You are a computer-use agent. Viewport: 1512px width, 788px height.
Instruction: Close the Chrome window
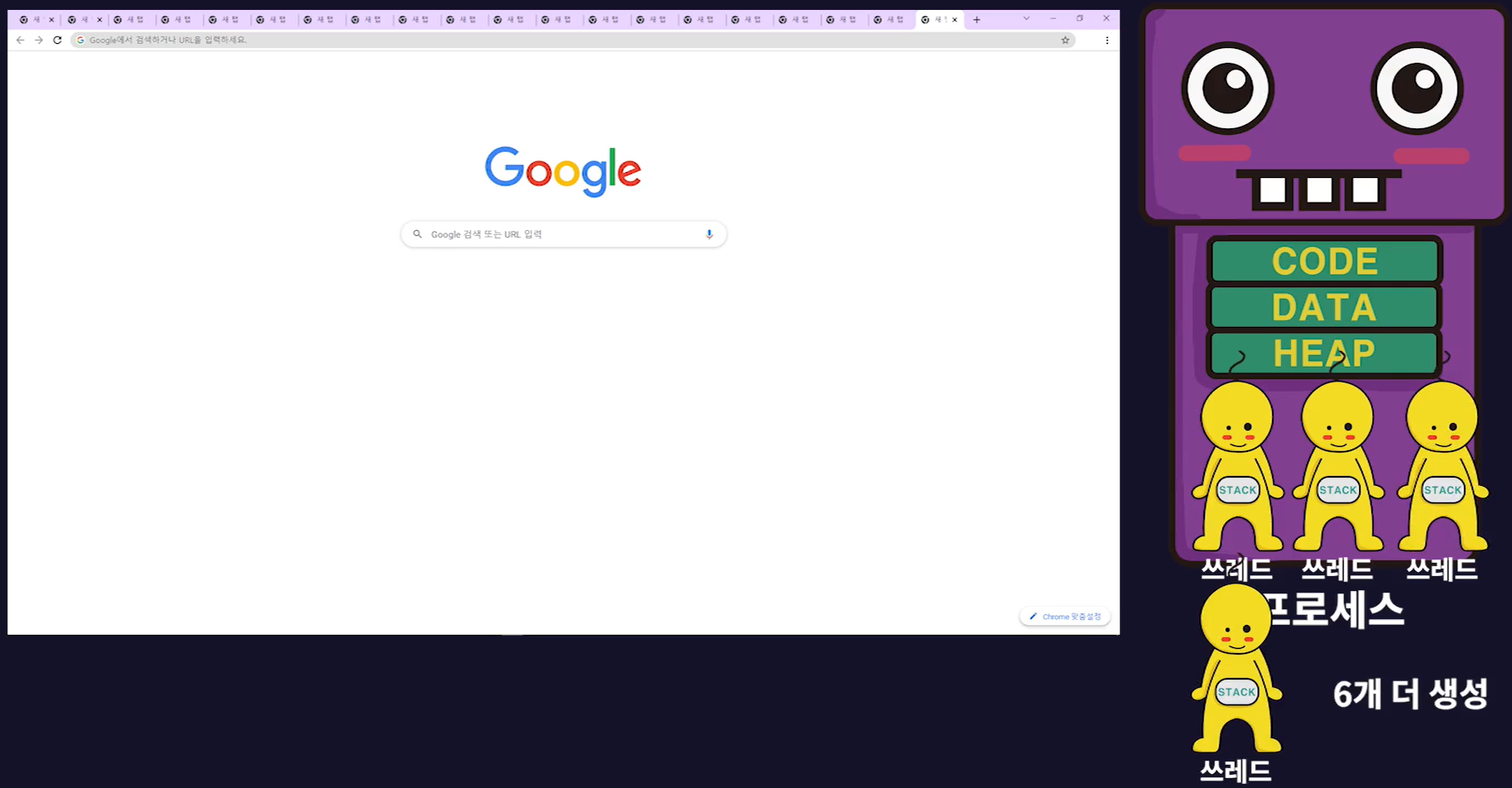click(1106, 18)
